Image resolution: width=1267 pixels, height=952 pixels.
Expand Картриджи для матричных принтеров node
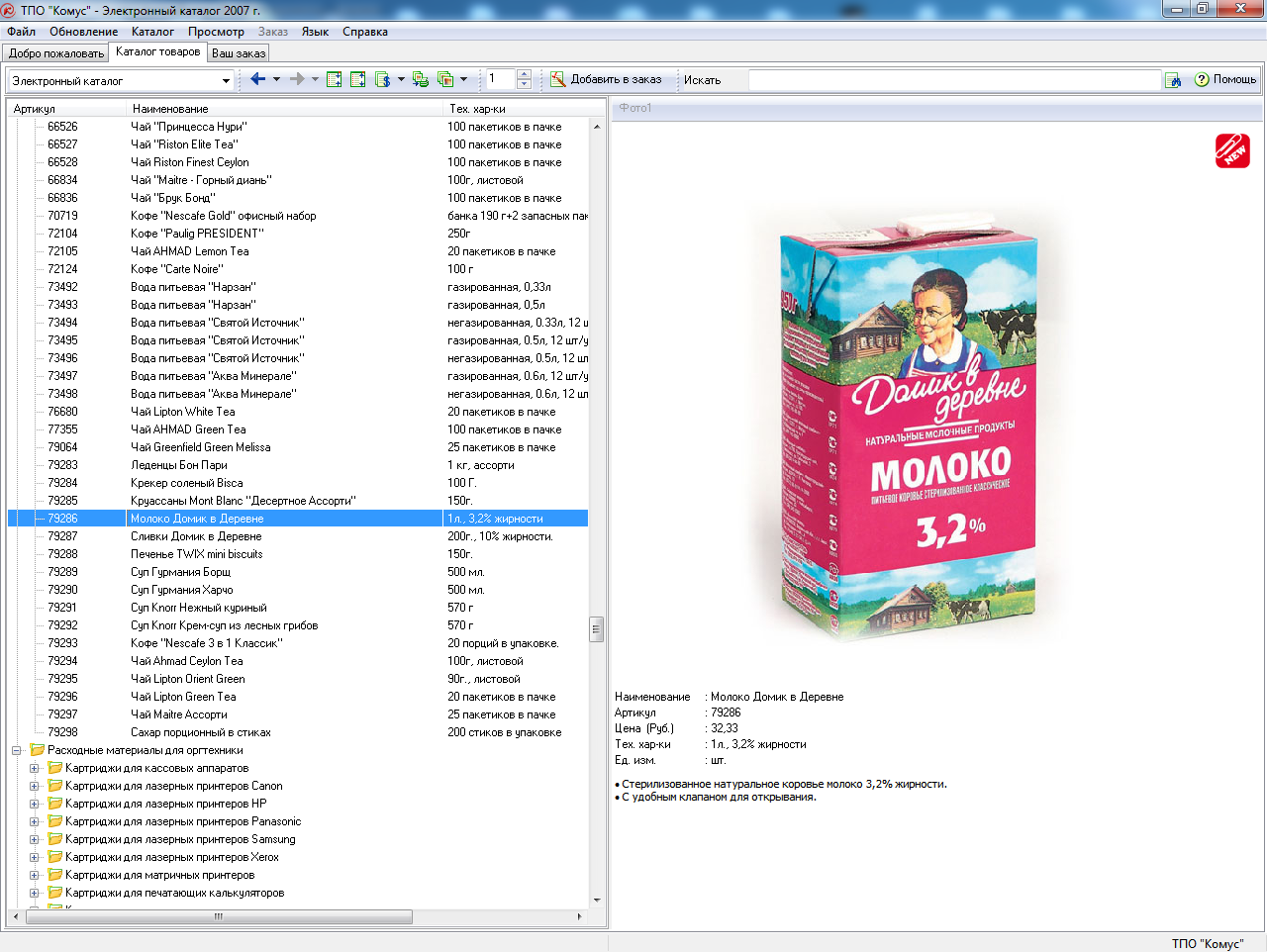(x=35, y=875)
